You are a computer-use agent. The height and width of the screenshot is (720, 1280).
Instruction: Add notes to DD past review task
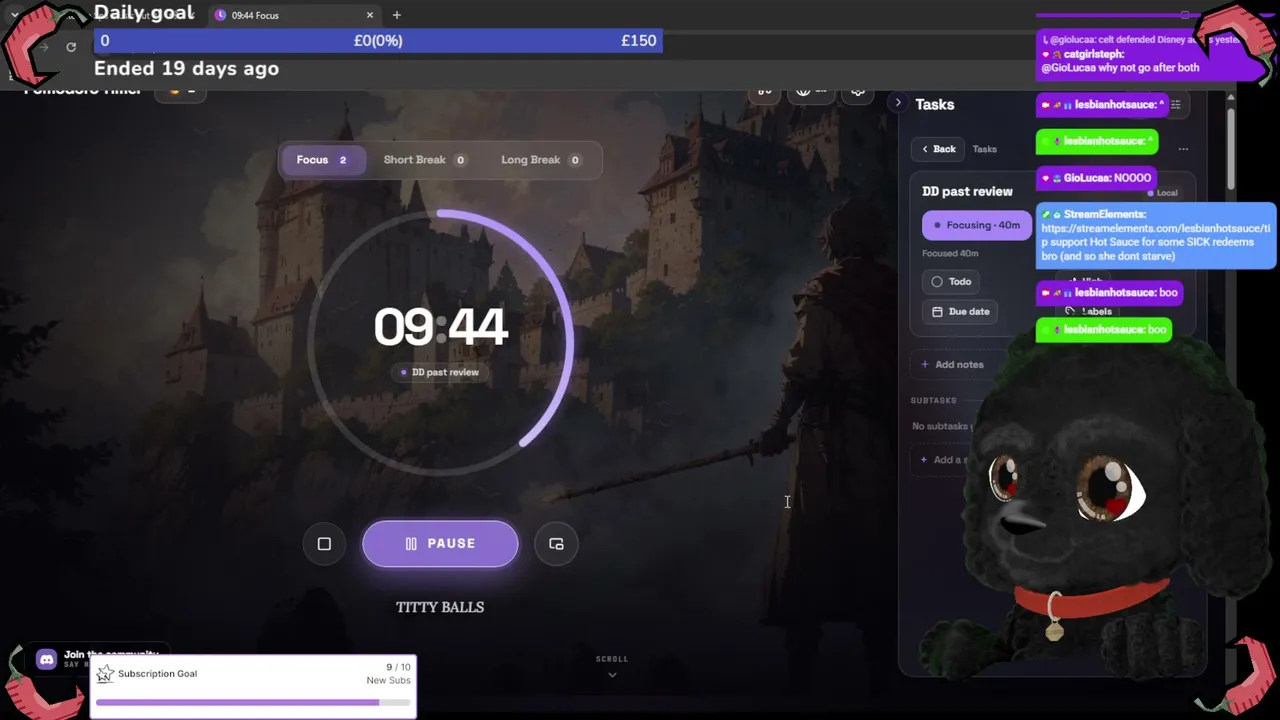[x=953, y=364]
